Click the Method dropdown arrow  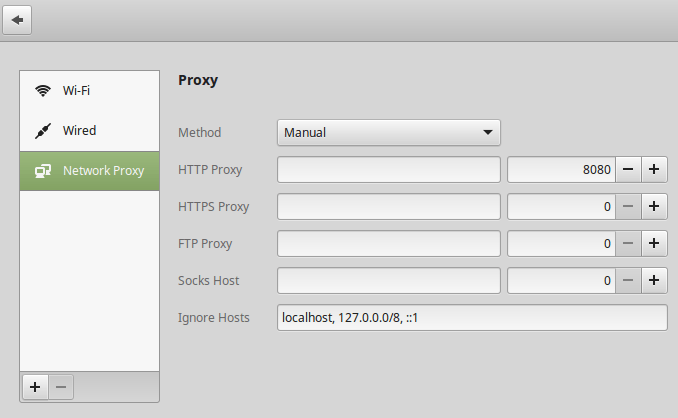tap(488, 132)
